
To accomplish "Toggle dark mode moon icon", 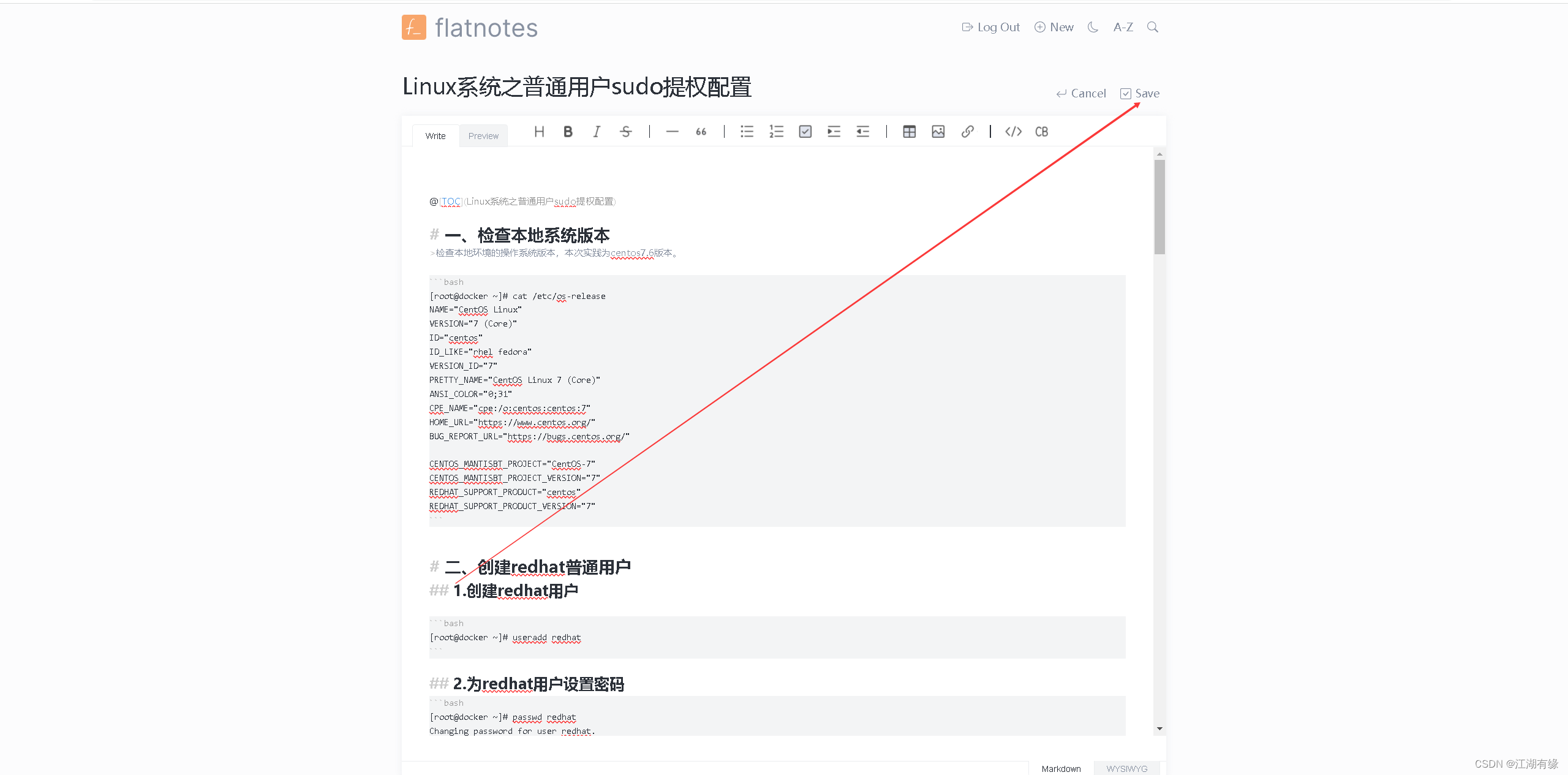I will pyautogui.click(x=1093, y=27).
